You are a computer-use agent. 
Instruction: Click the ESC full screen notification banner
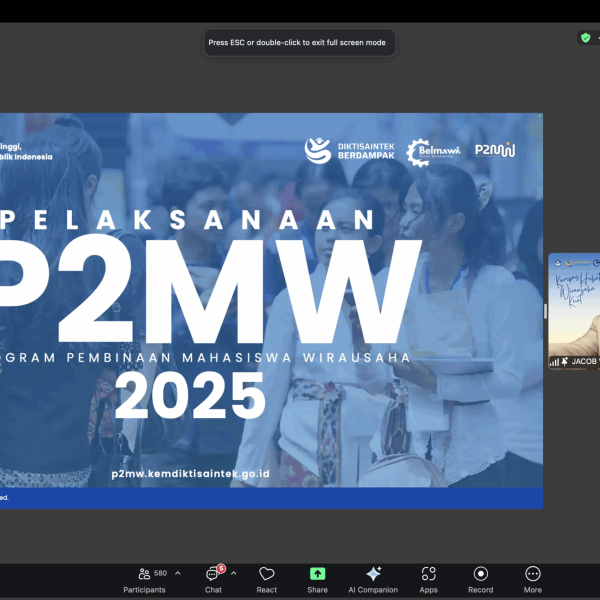(300, 42)
